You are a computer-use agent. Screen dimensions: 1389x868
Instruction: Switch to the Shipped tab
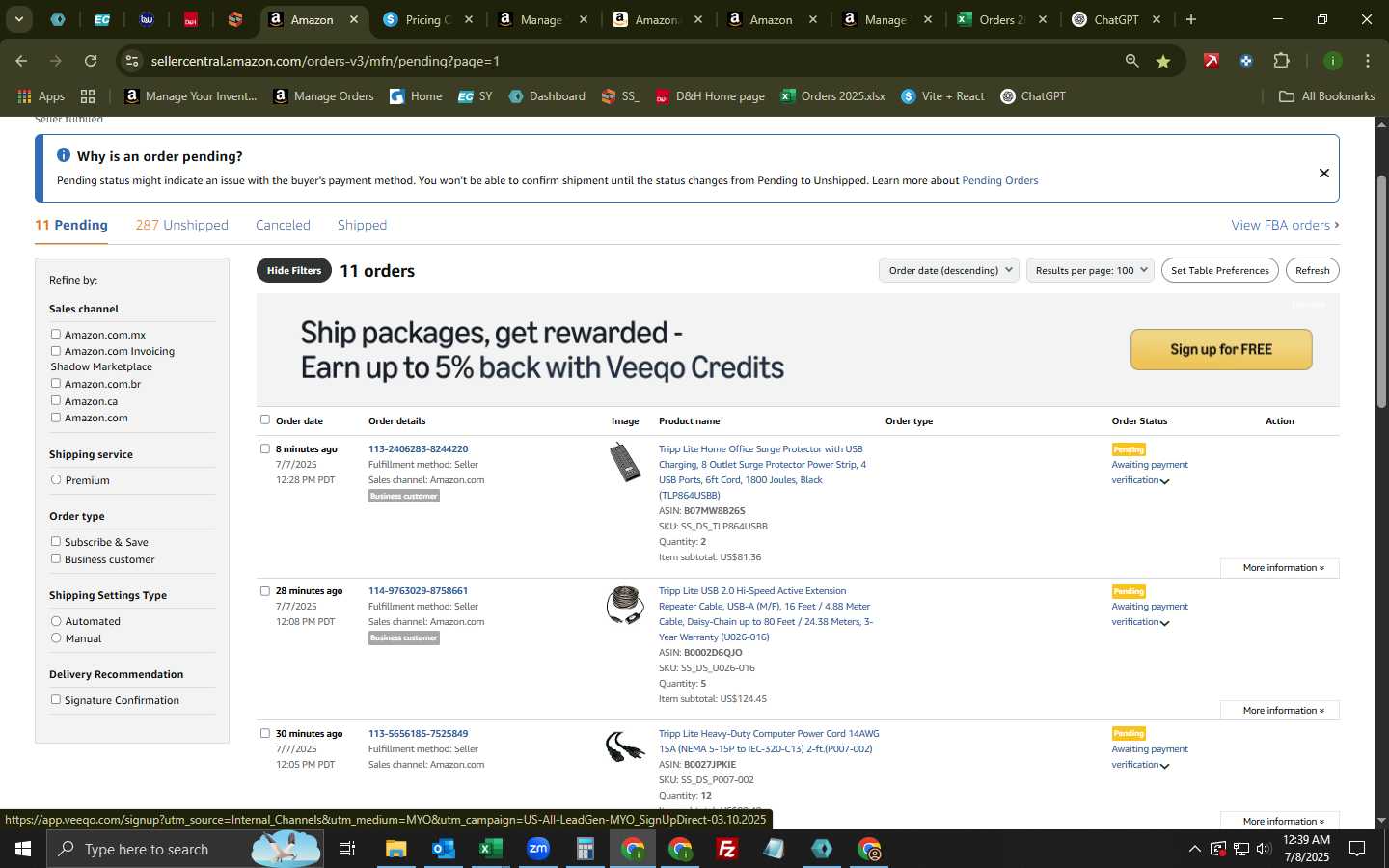362,225
